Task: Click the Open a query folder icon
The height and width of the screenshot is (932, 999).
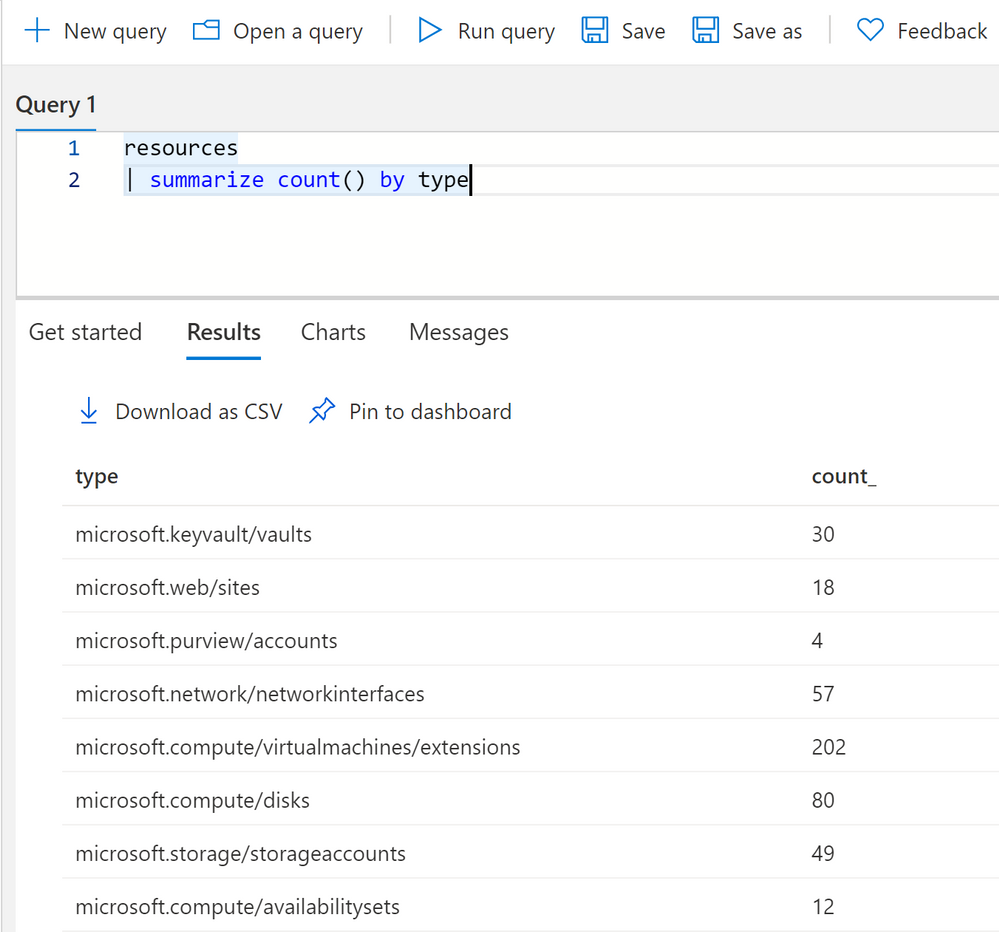Action: 206,31
